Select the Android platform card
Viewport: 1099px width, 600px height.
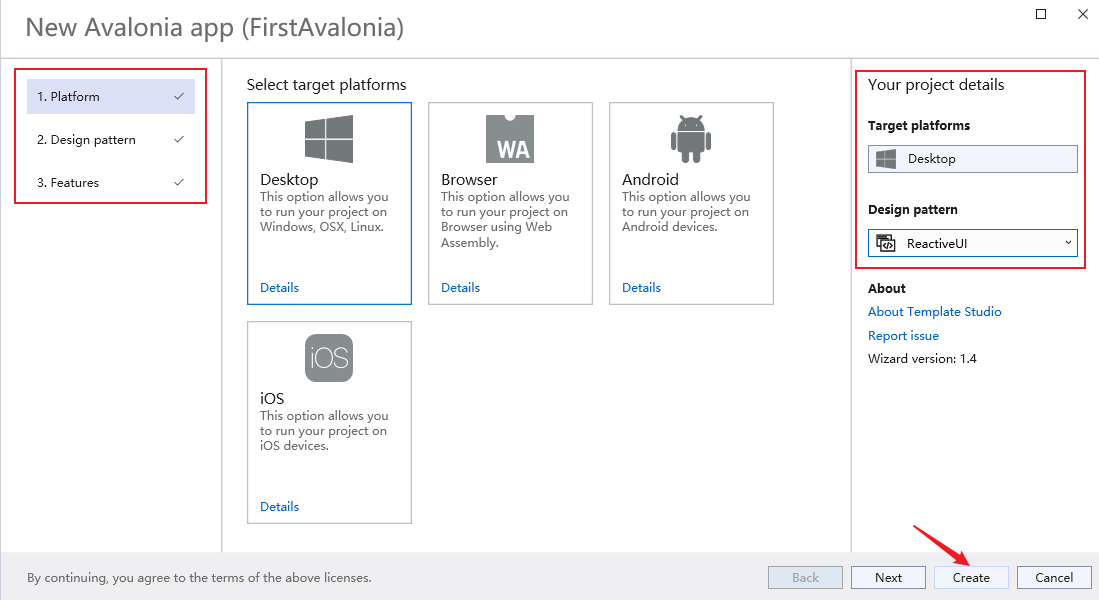[x=691, y=203]
